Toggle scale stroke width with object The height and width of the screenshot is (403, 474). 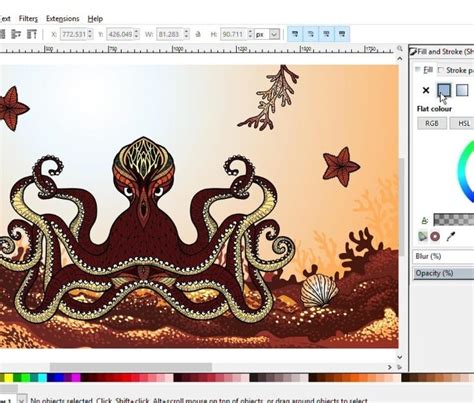coord(295,34)
